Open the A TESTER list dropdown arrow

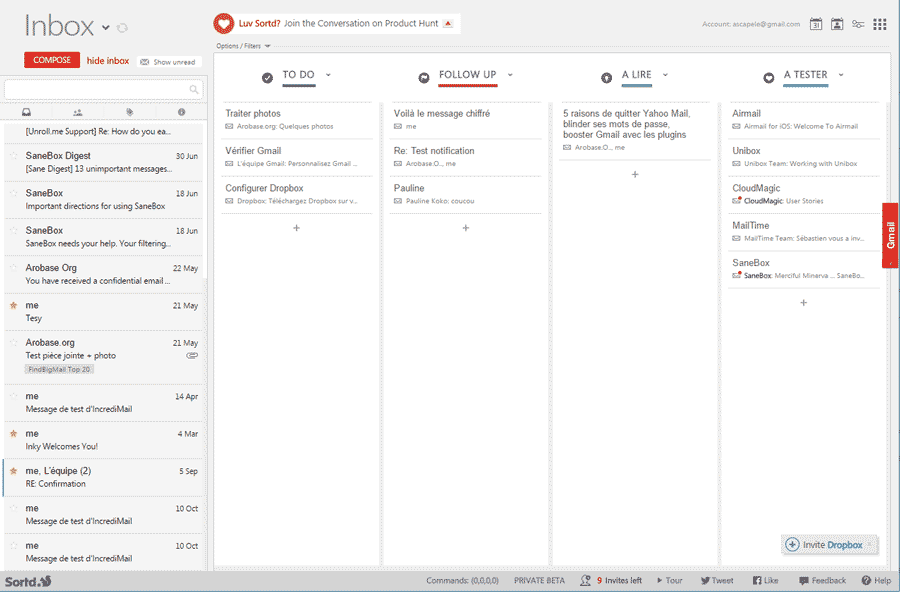click(841, 75)
